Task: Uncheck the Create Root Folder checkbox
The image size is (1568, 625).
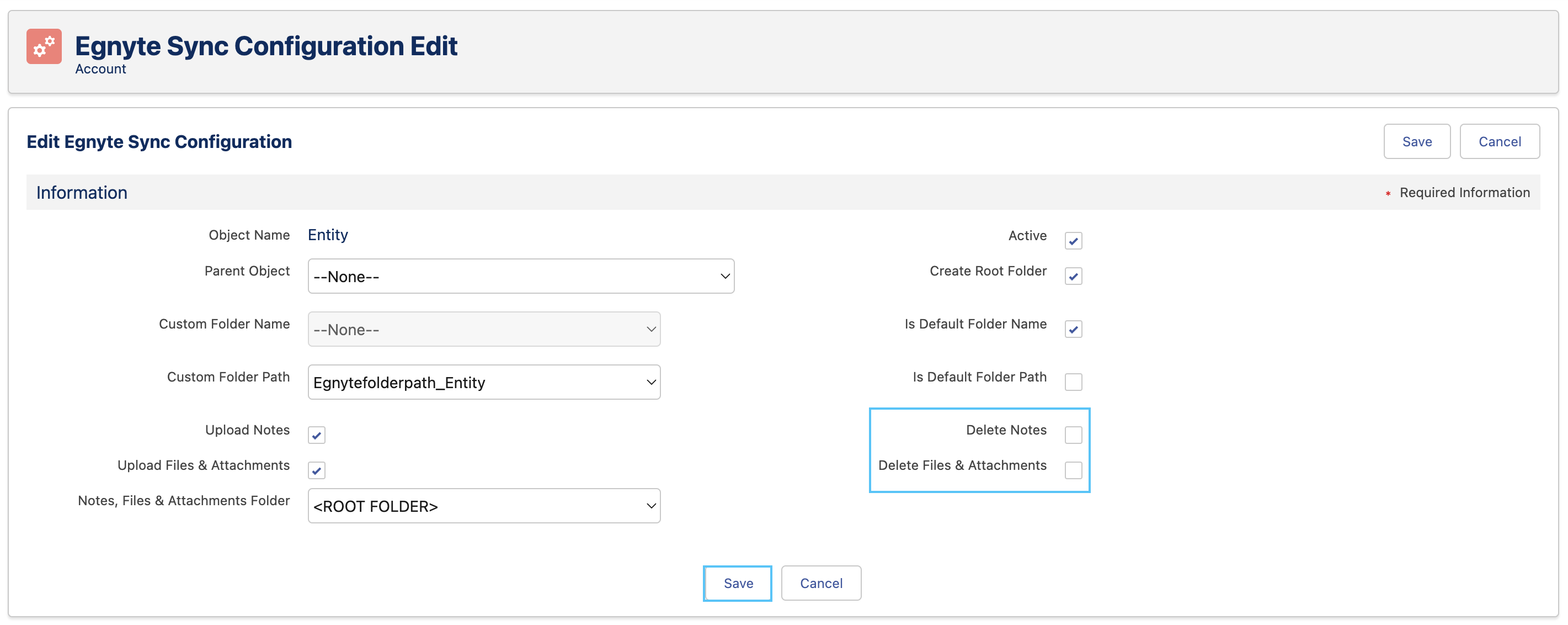Action: coord(1073,276)
